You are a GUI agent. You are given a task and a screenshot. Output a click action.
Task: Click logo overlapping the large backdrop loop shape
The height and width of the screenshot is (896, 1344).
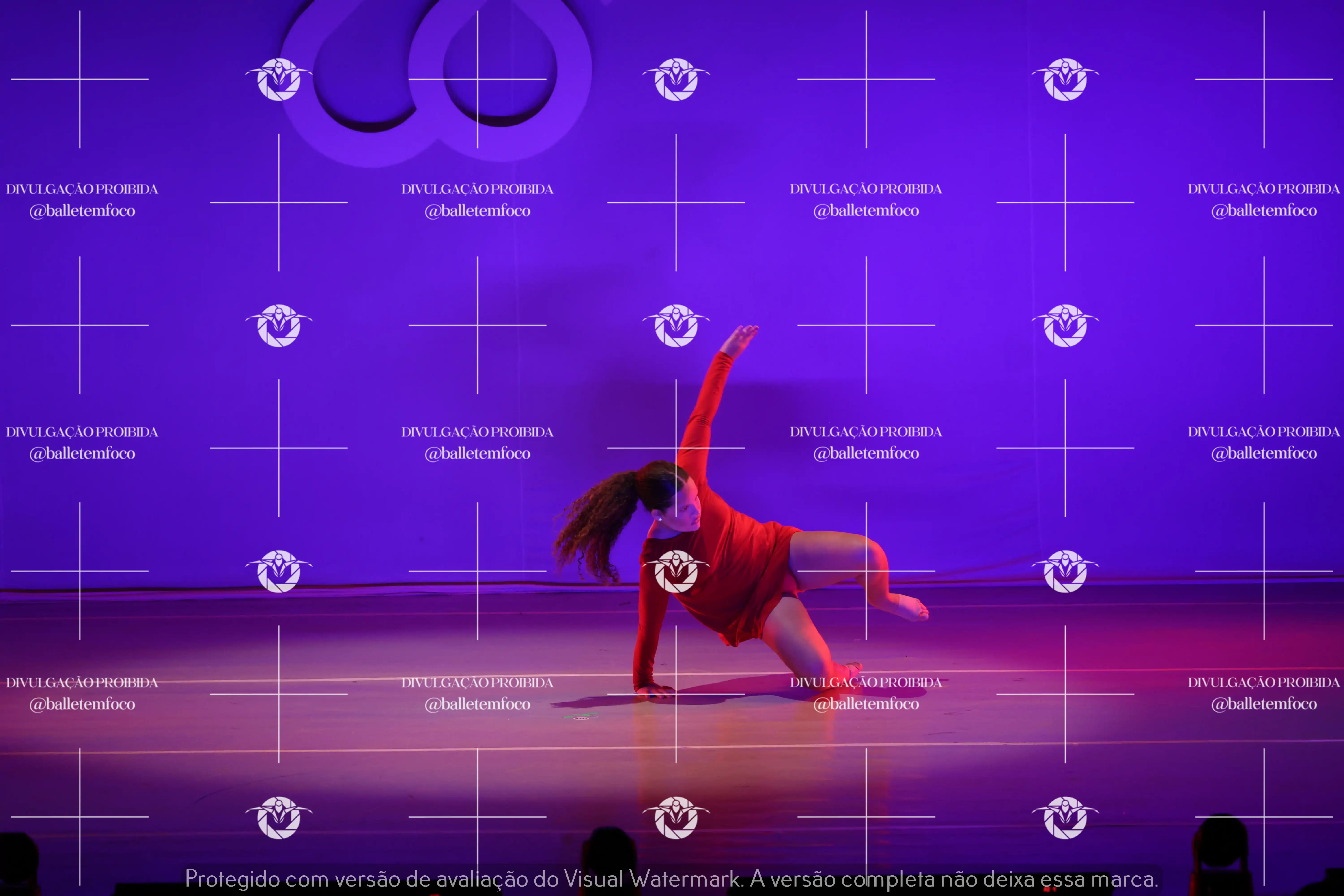coord(279,80)
